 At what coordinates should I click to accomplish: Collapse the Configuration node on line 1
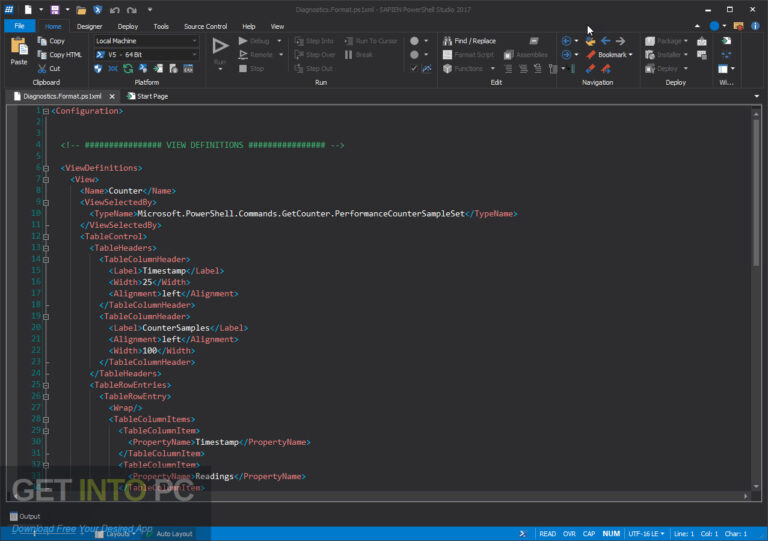(x=46, y=111)
